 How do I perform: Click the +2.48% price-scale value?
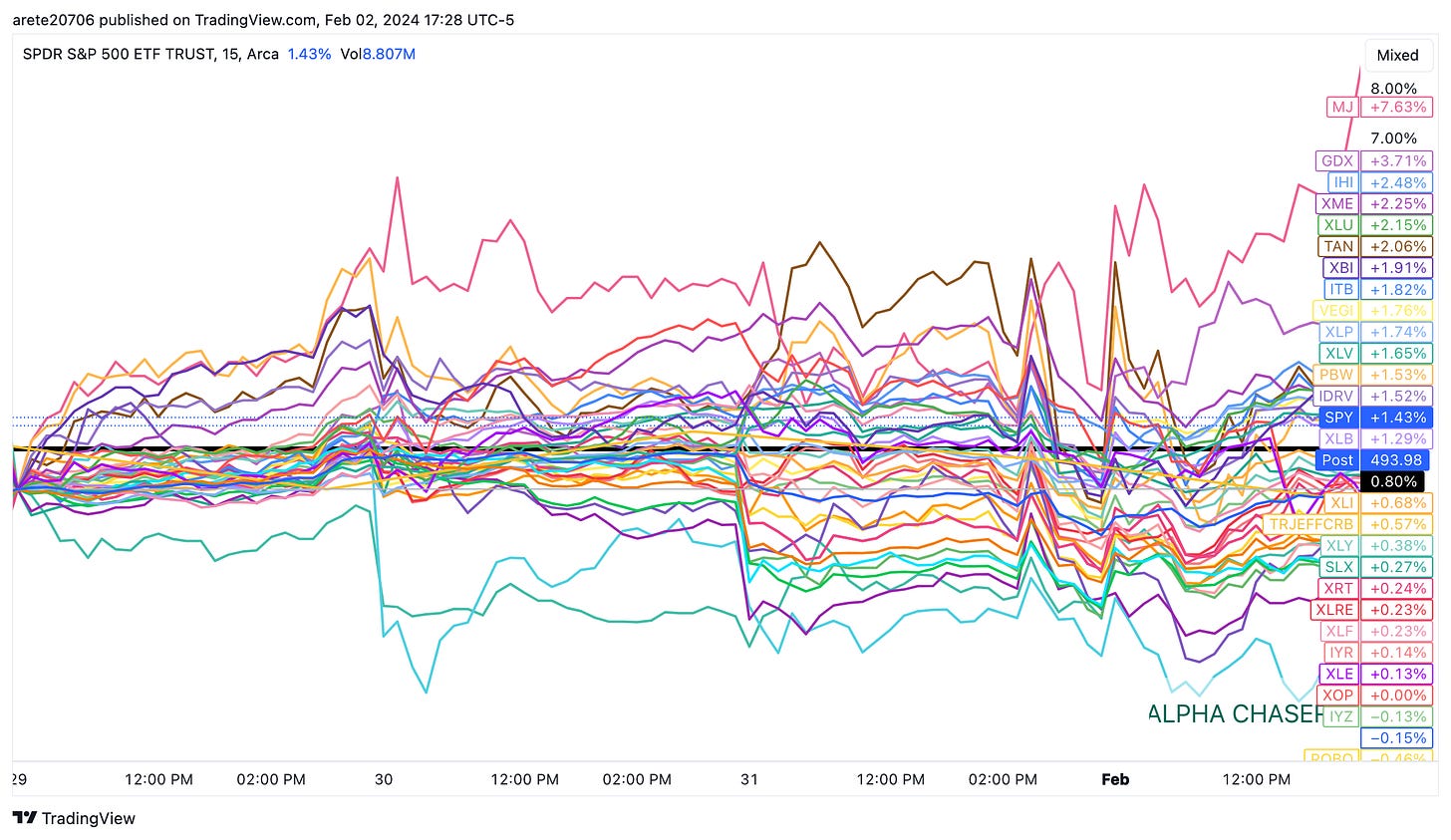[1397, 182]
